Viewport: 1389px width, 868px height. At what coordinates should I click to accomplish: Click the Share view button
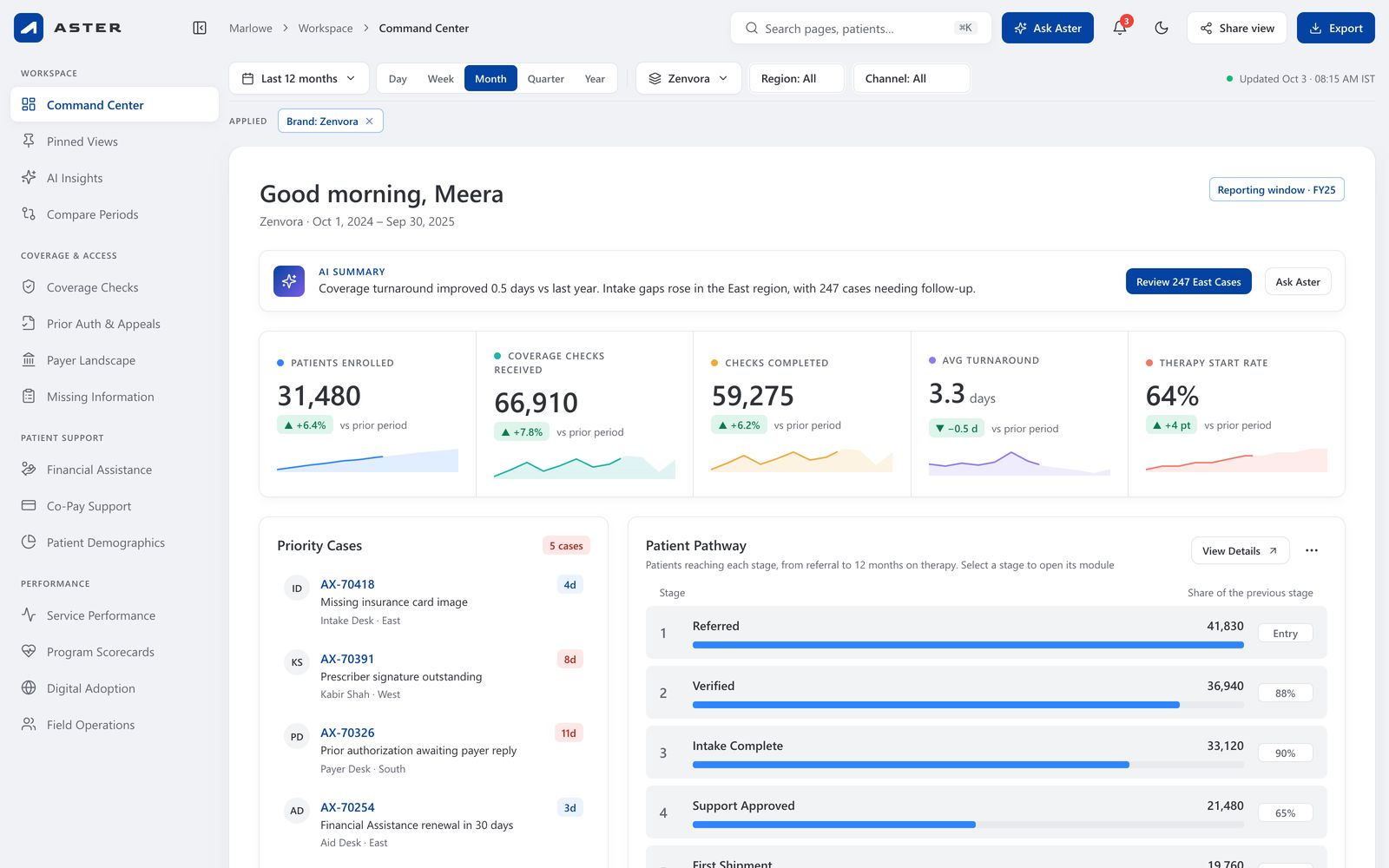click(x=1237, y=28)
